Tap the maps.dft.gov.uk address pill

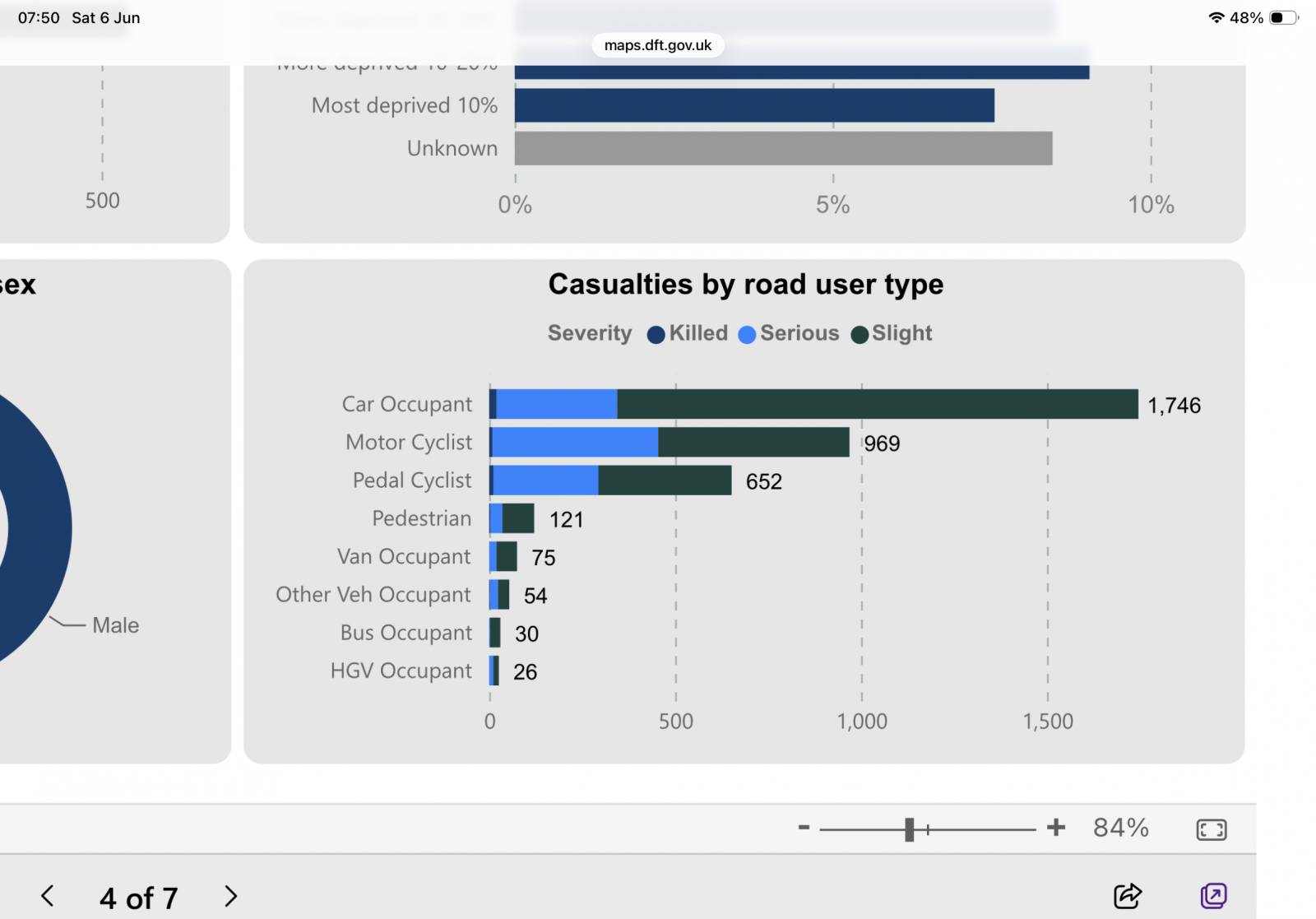point(658,45)
